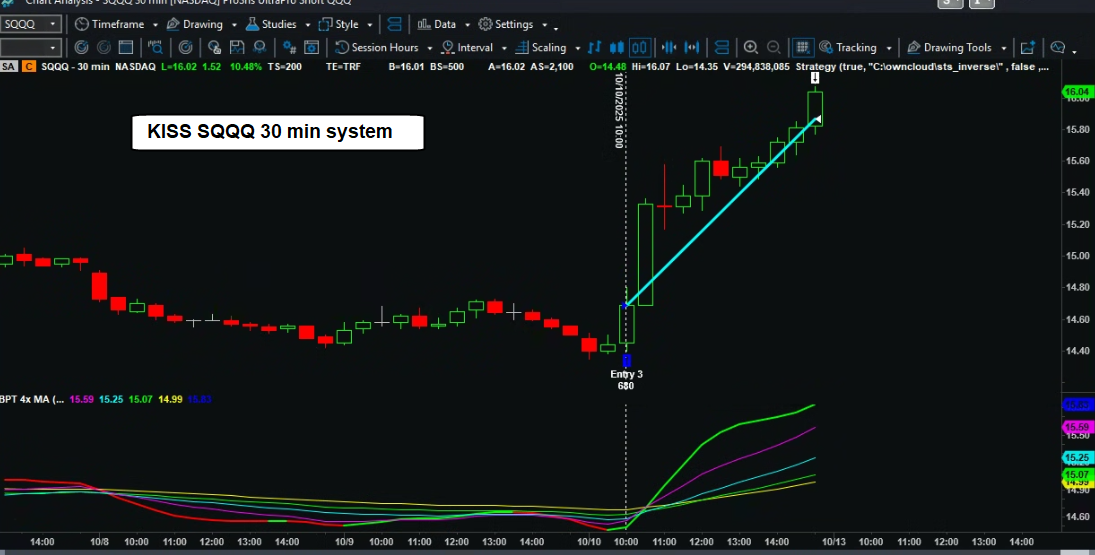Viewport: 1095px width, 555px height.
Task: Open the SQQQ symbol dropdown
Action: coord(53,23)
